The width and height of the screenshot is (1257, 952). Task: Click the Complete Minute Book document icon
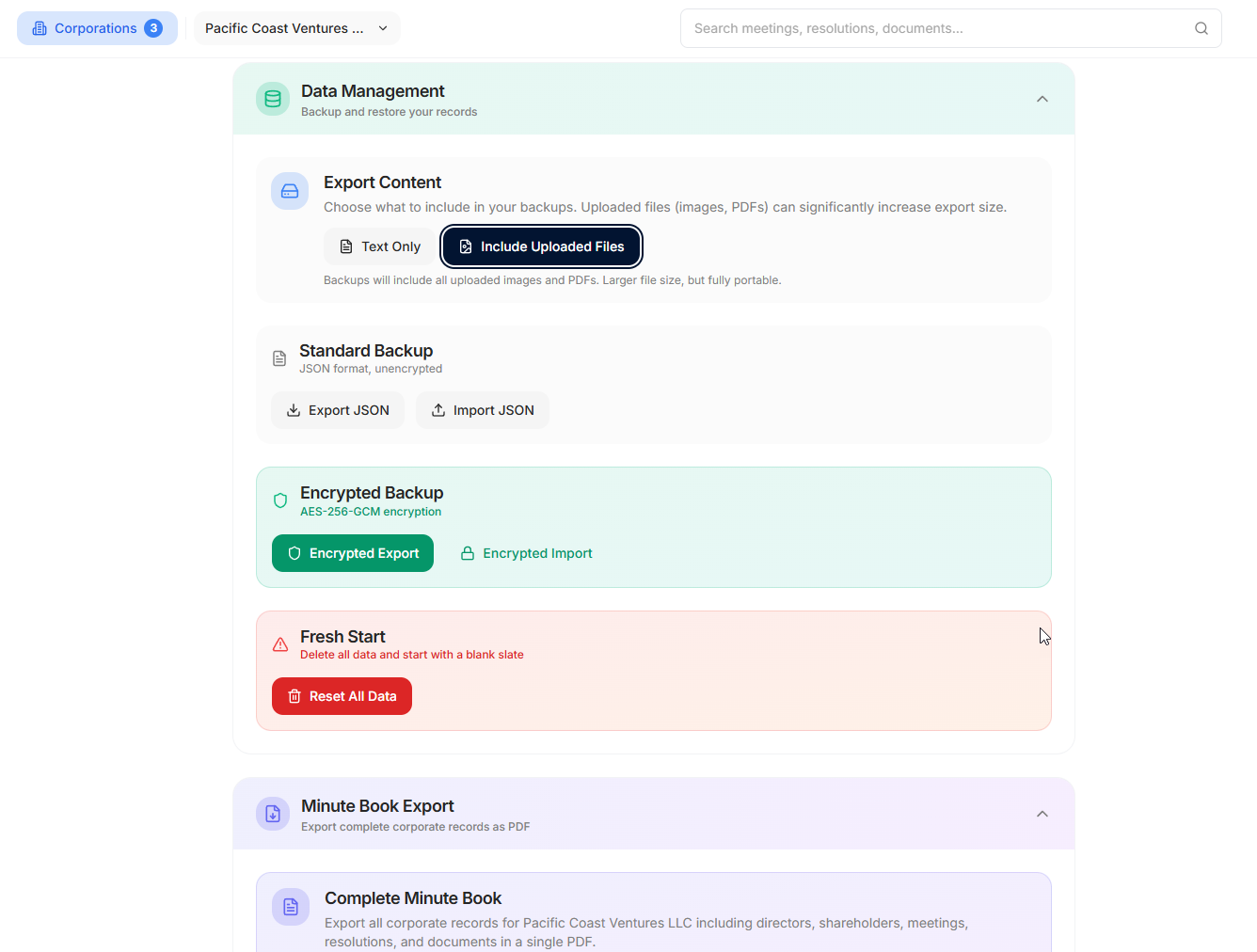[291, 907]
